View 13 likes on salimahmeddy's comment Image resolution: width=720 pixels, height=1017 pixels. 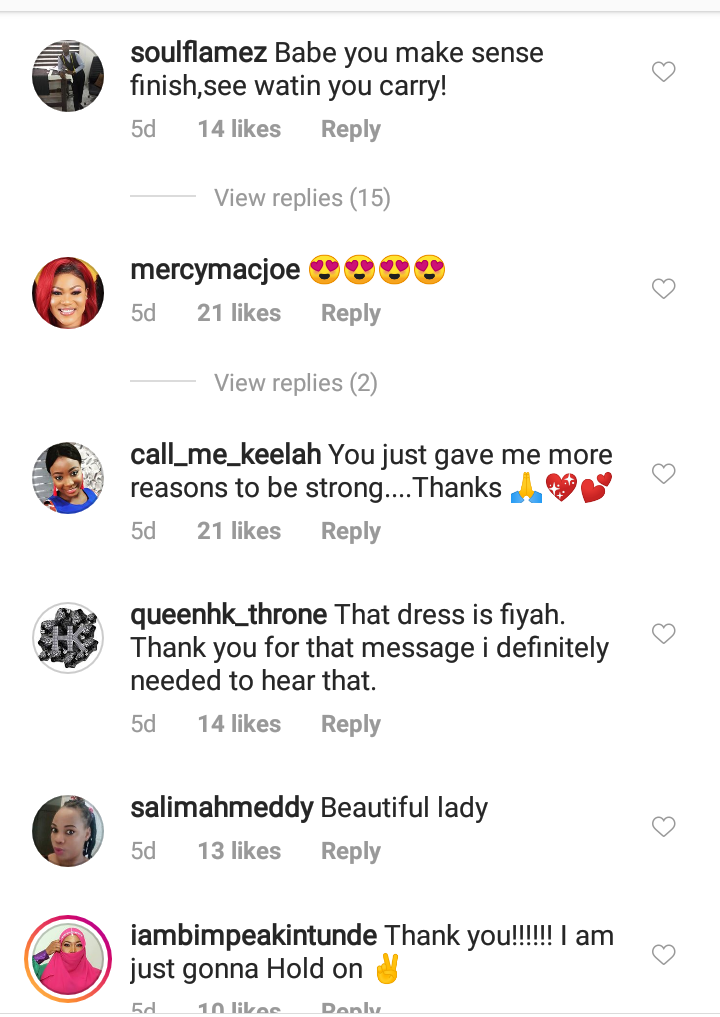tap(239, 851)
